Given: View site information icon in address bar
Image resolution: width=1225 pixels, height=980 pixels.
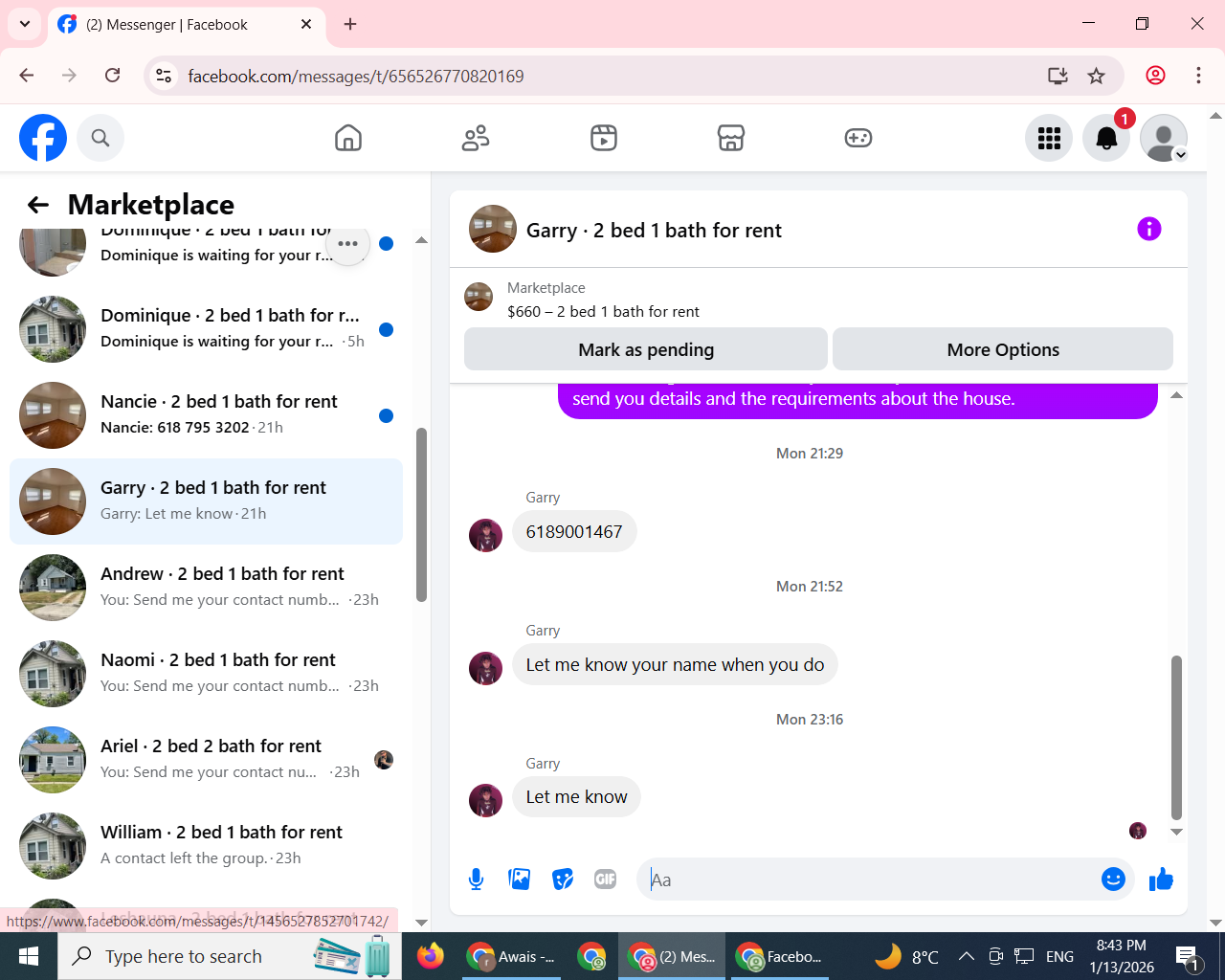Looking at the screenshot, I should coord(164,76).
